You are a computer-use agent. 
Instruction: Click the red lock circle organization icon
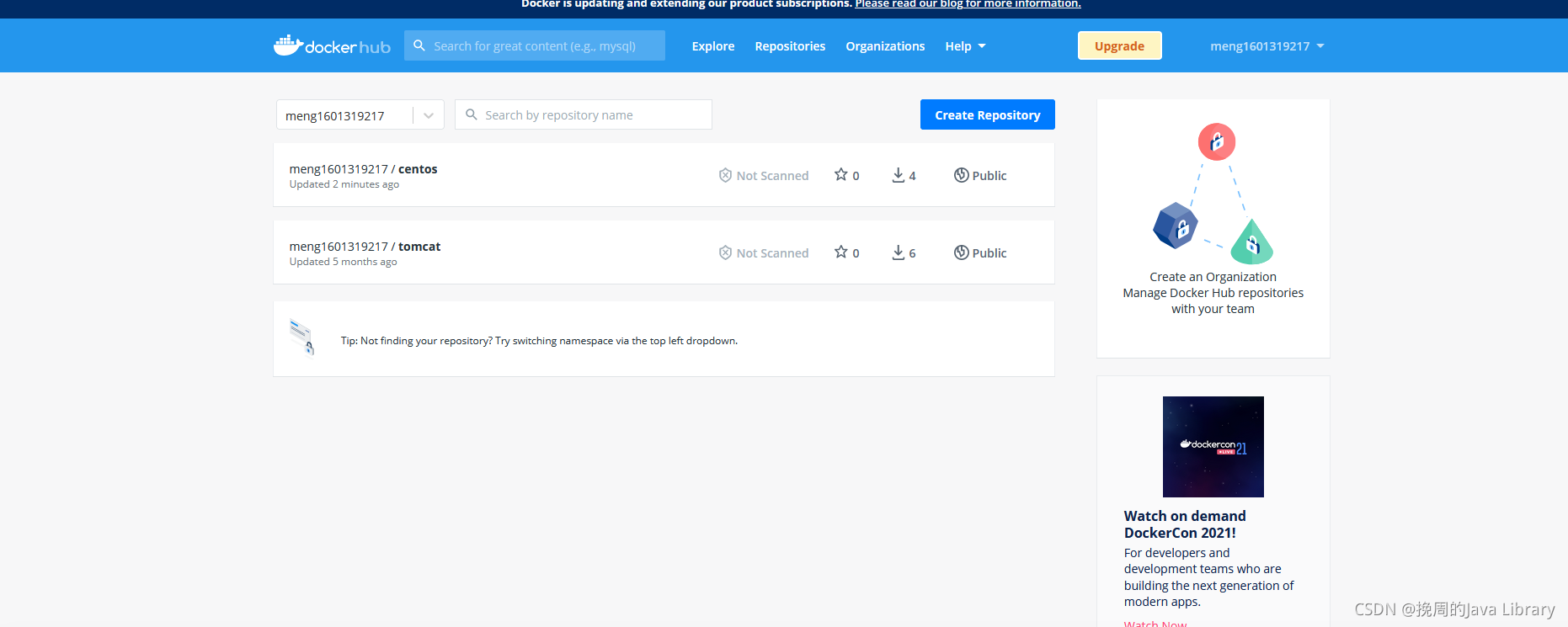pyautogui.click(x=1217, y=141)
